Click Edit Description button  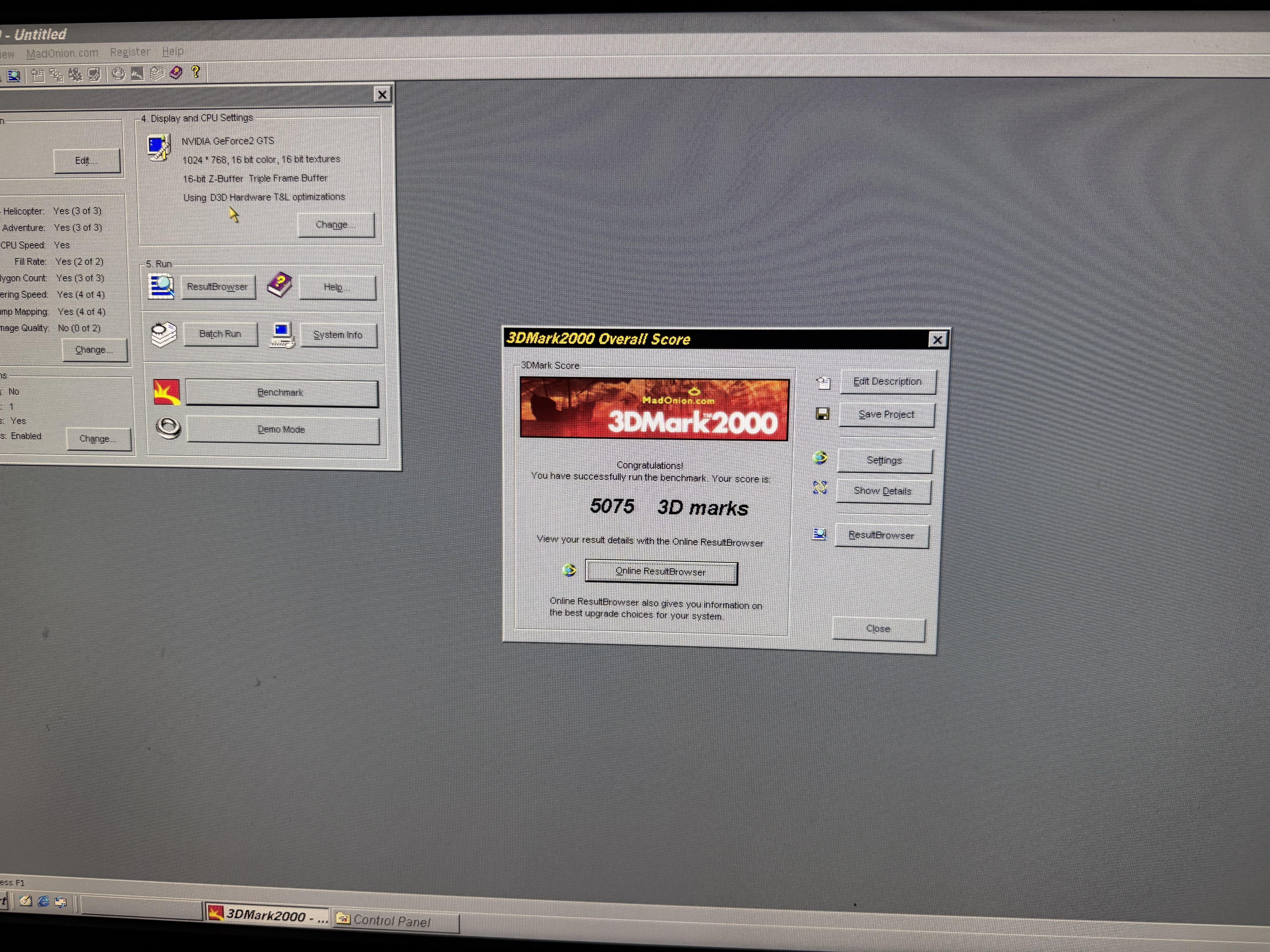[888, 382]
